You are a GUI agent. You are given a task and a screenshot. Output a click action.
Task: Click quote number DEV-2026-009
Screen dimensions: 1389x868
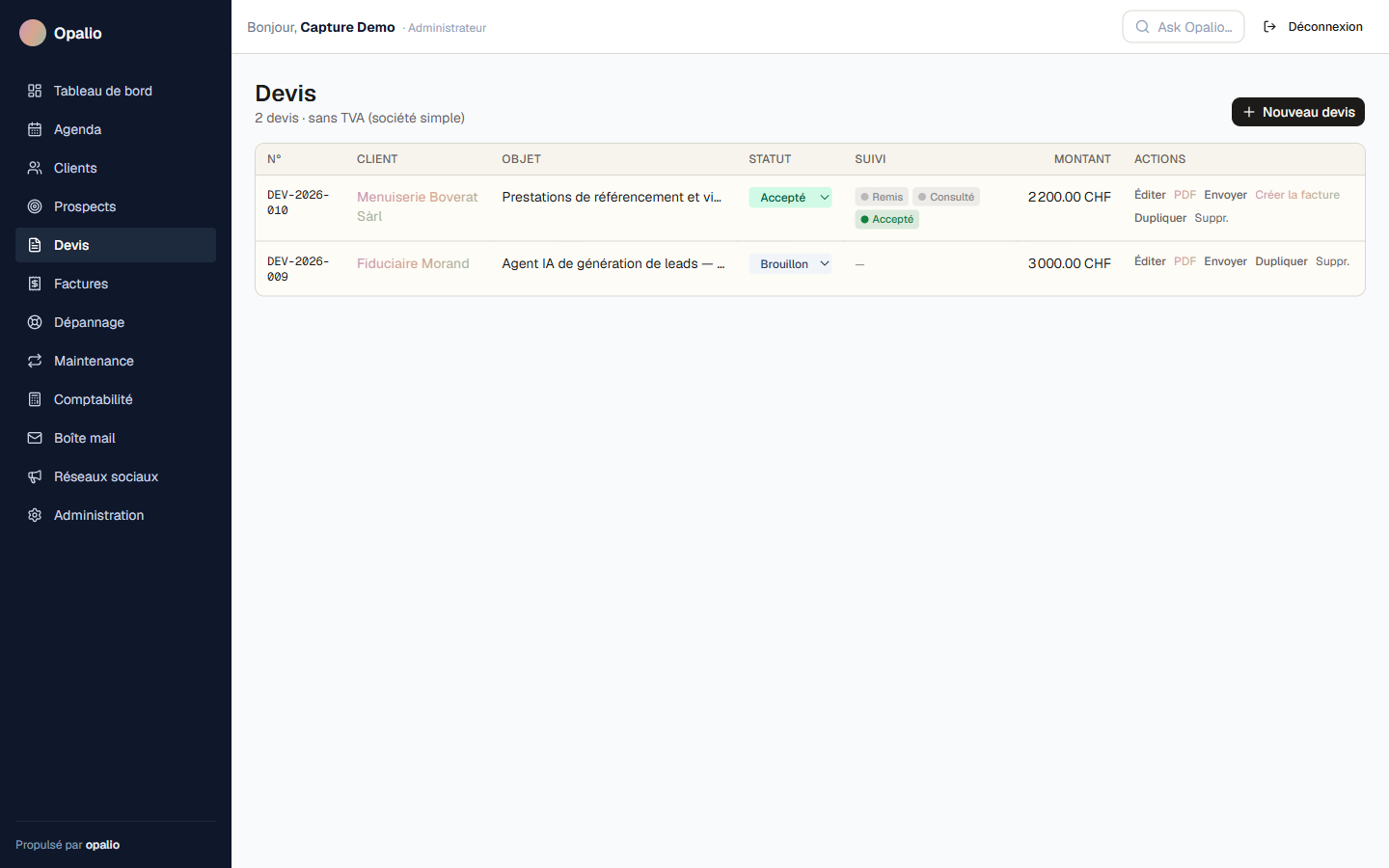point(298,269)
